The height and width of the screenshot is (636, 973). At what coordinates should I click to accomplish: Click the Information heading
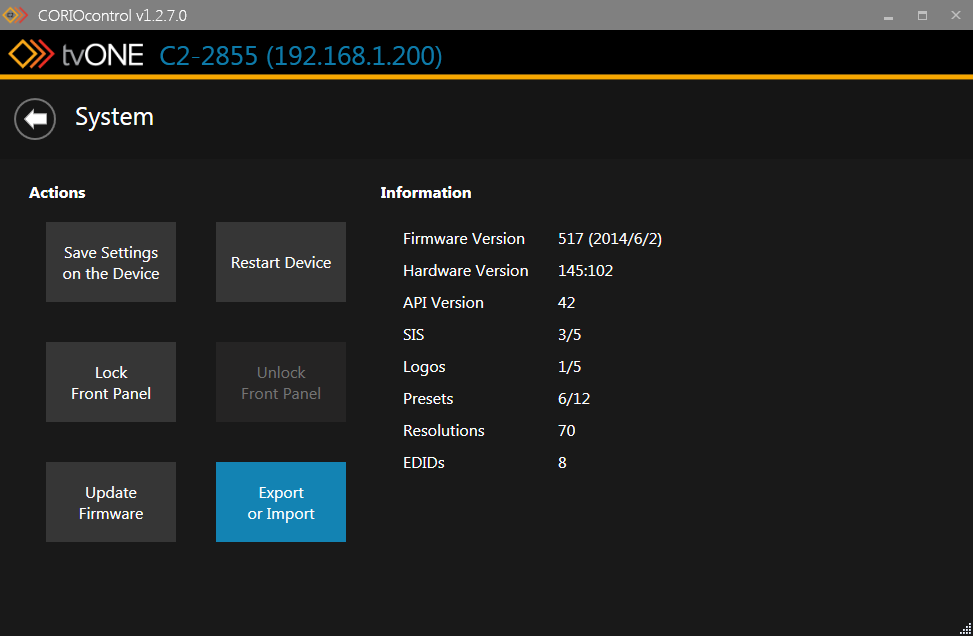click(x=426, y=192)
